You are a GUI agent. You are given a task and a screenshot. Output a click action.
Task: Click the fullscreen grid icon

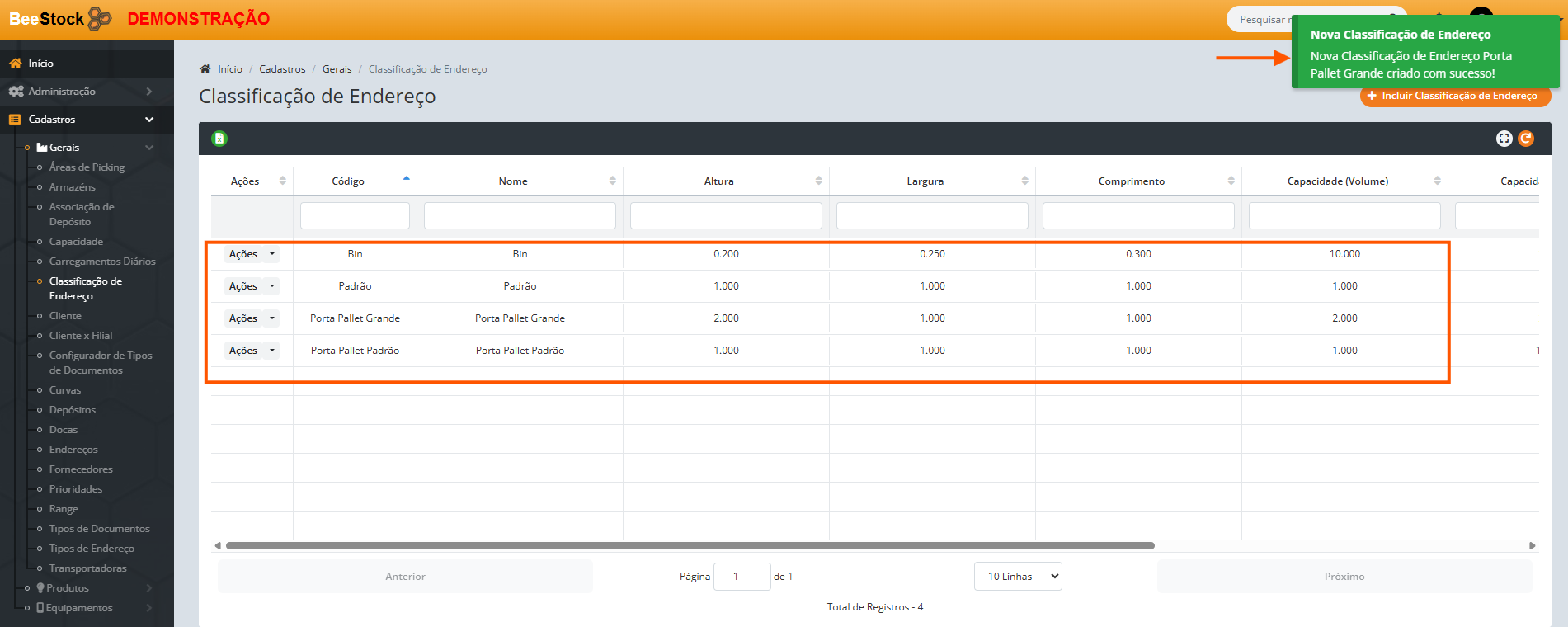pyautogui.click(x=1504, y=139)
